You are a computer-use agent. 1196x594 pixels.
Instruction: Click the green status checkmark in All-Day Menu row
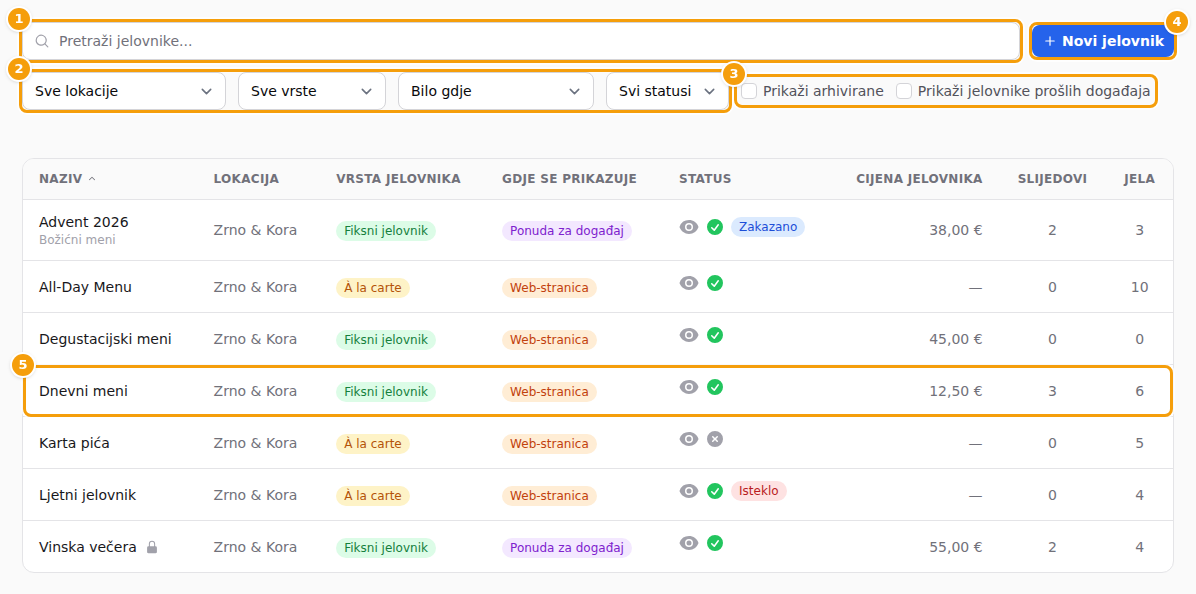[715, 283]
